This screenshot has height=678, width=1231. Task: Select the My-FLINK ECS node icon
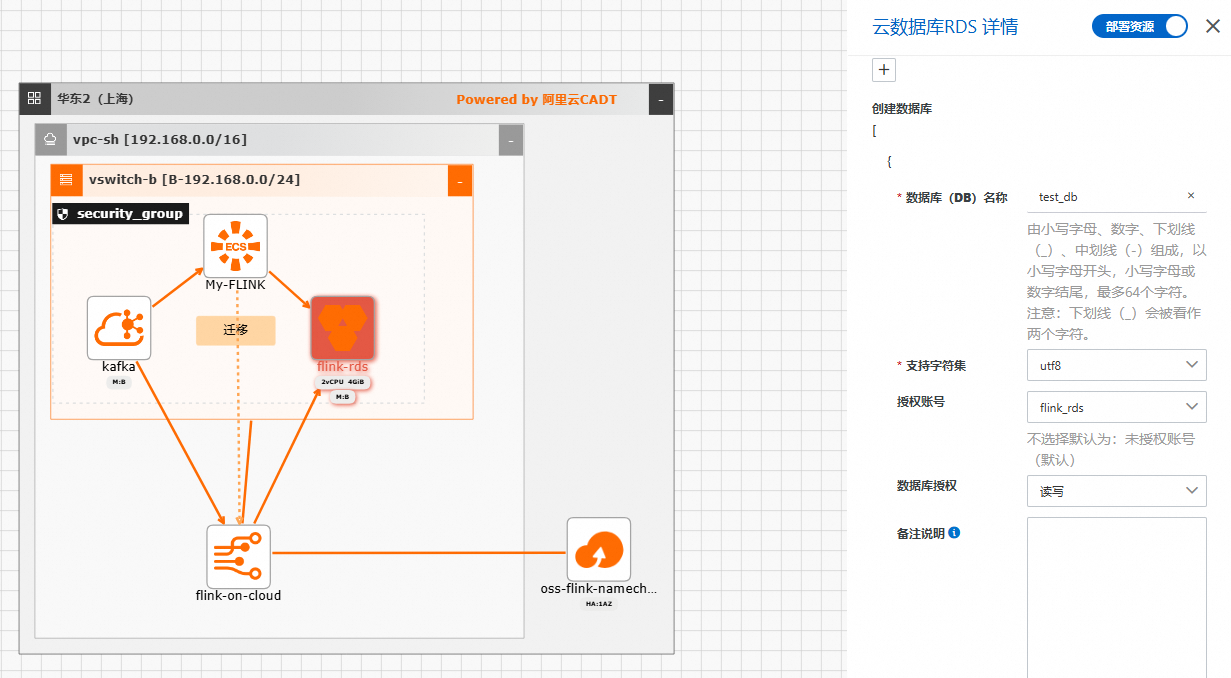(236, 246)
